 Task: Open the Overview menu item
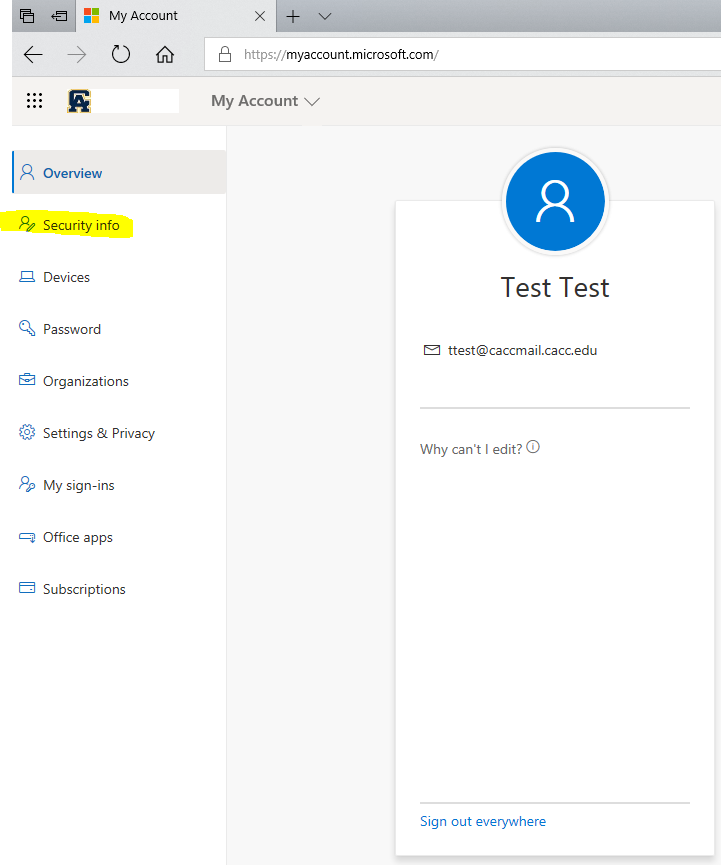click(x=119, y=172)
